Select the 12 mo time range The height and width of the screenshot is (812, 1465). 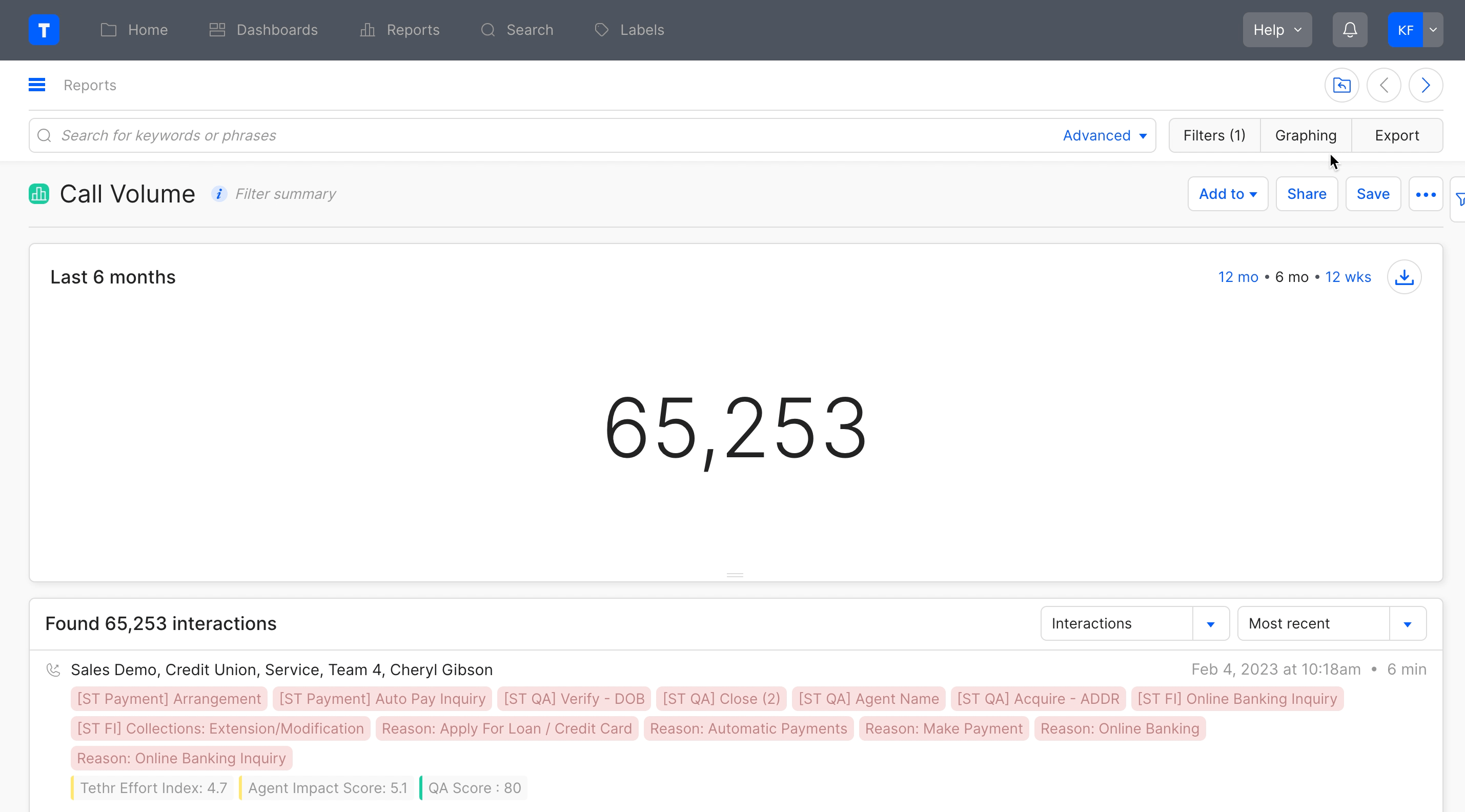[1237, 277]
